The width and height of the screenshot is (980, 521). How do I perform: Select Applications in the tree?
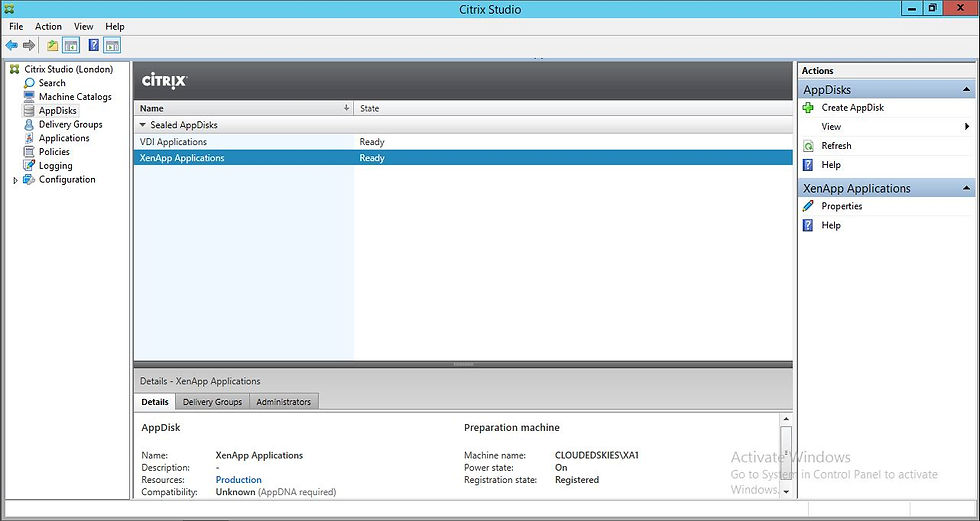[x=64, y=138]
